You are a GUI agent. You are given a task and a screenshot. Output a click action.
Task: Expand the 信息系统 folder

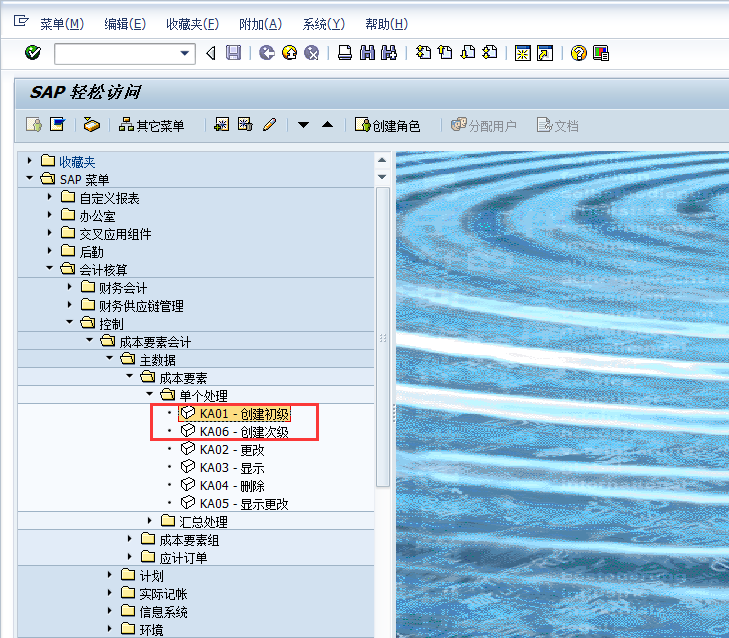tap(110, 611)
